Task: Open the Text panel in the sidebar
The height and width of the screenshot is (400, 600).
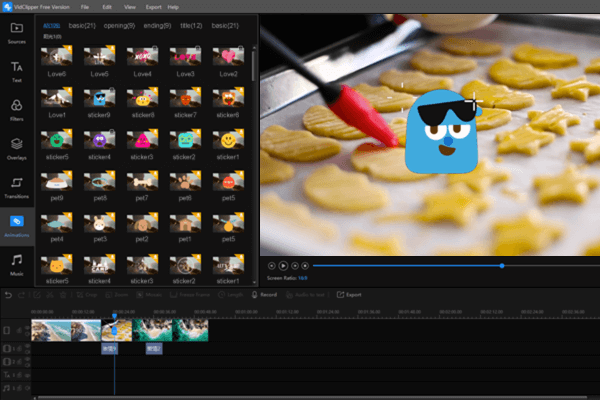Action: [x=16, y=72]
